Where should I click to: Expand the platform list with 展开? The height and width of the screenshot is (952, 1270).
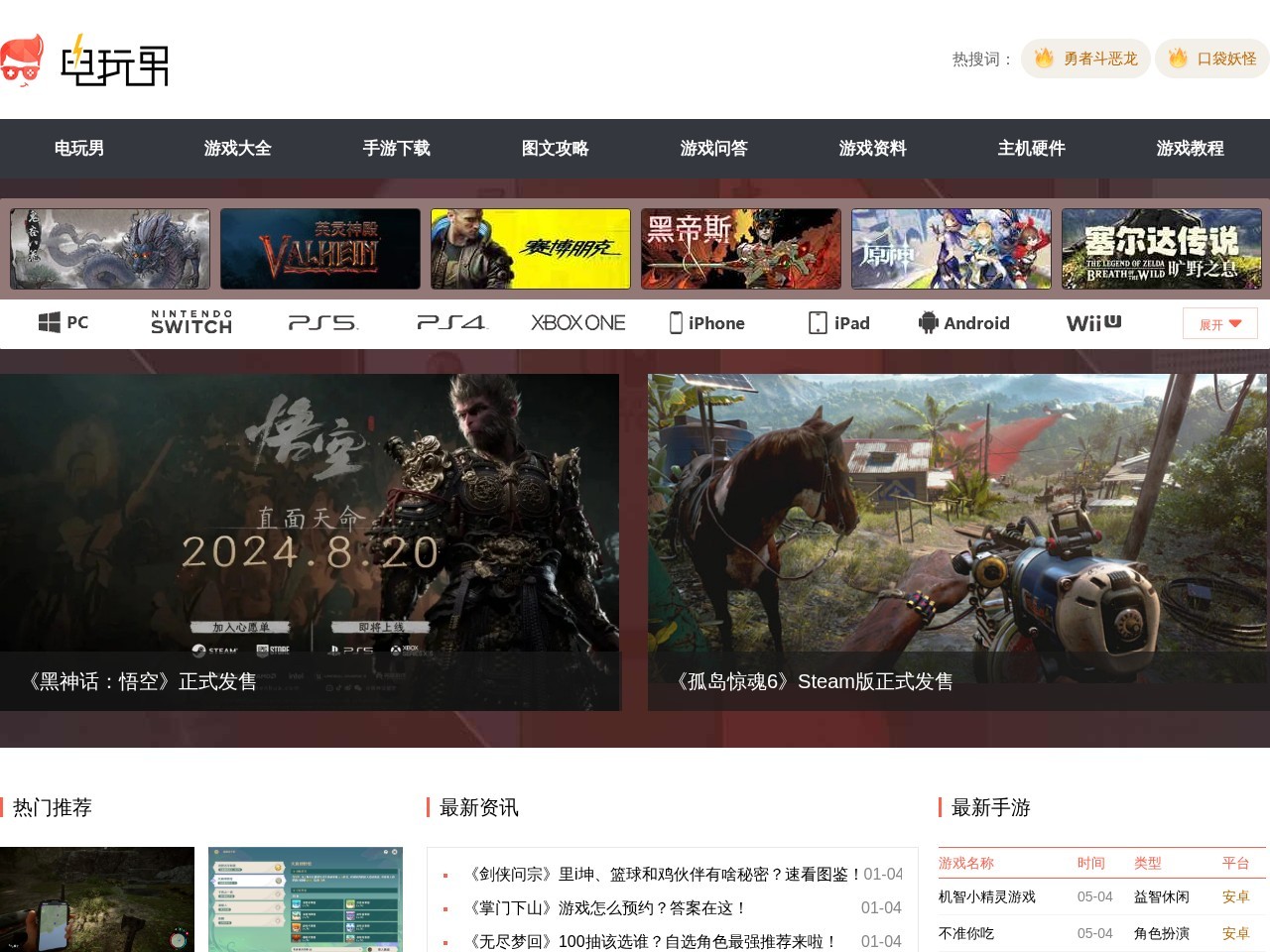tap(1220, 323)
